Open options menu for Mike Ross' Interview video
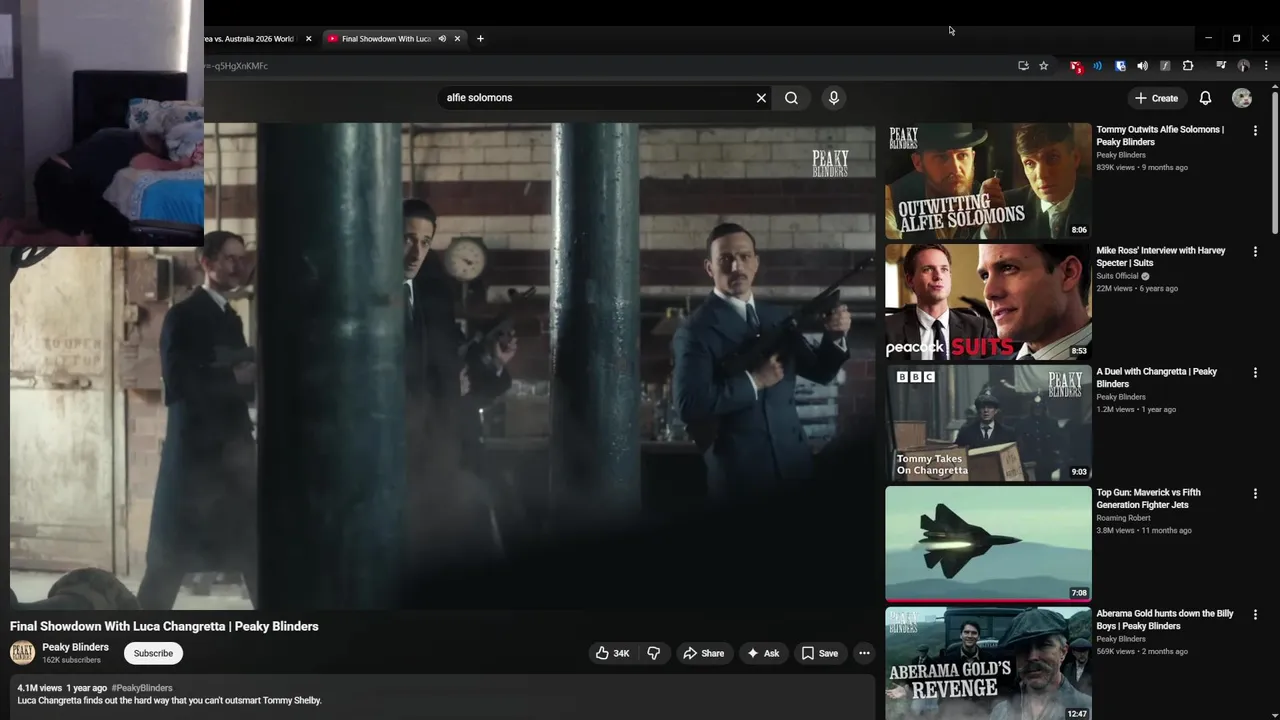This screenshot has width=1280, height=720. (x=1255, y=252)
